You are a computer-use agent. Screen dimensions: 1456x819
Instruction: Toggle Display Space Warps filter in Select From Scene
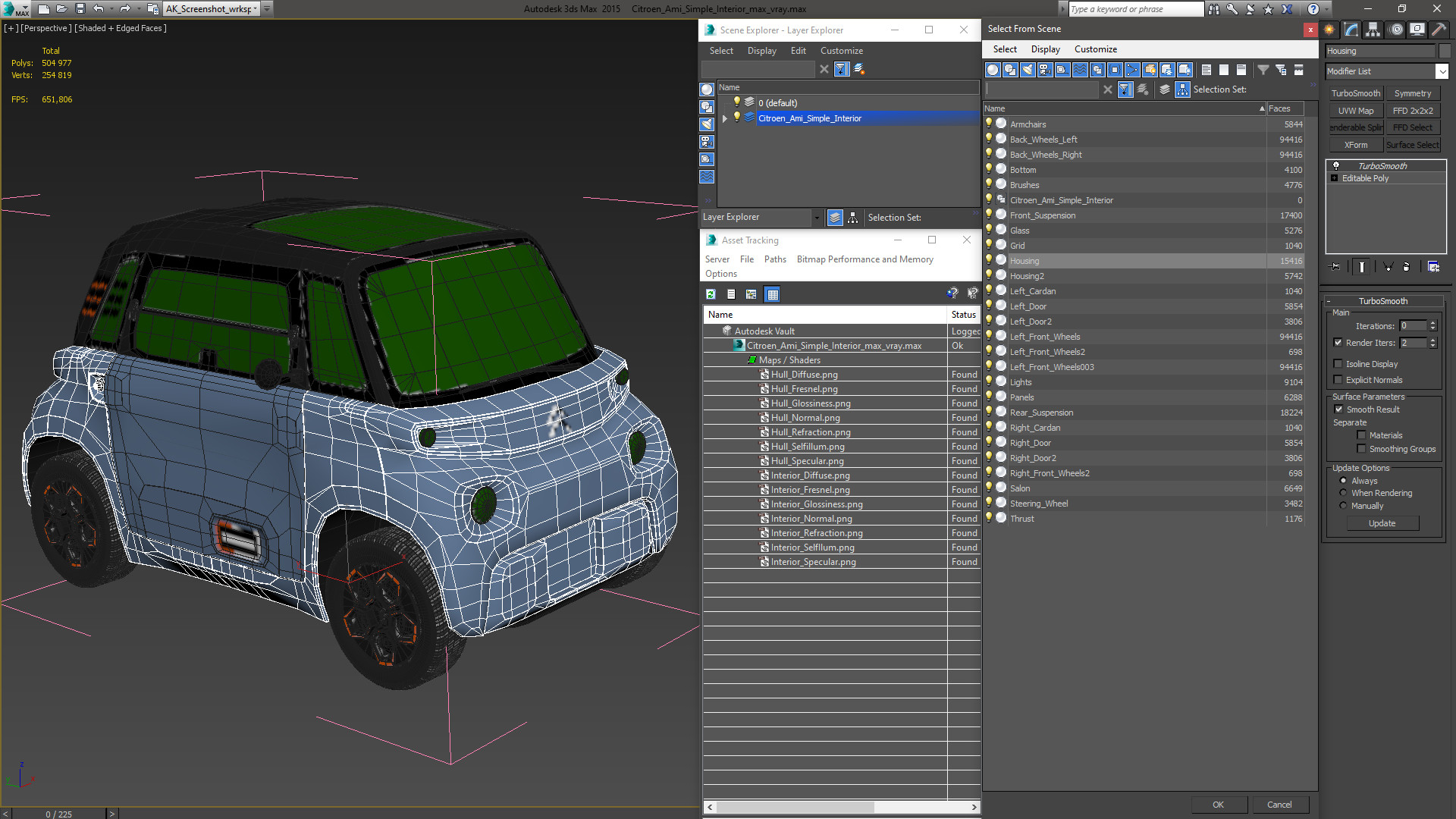(1080, 70)
